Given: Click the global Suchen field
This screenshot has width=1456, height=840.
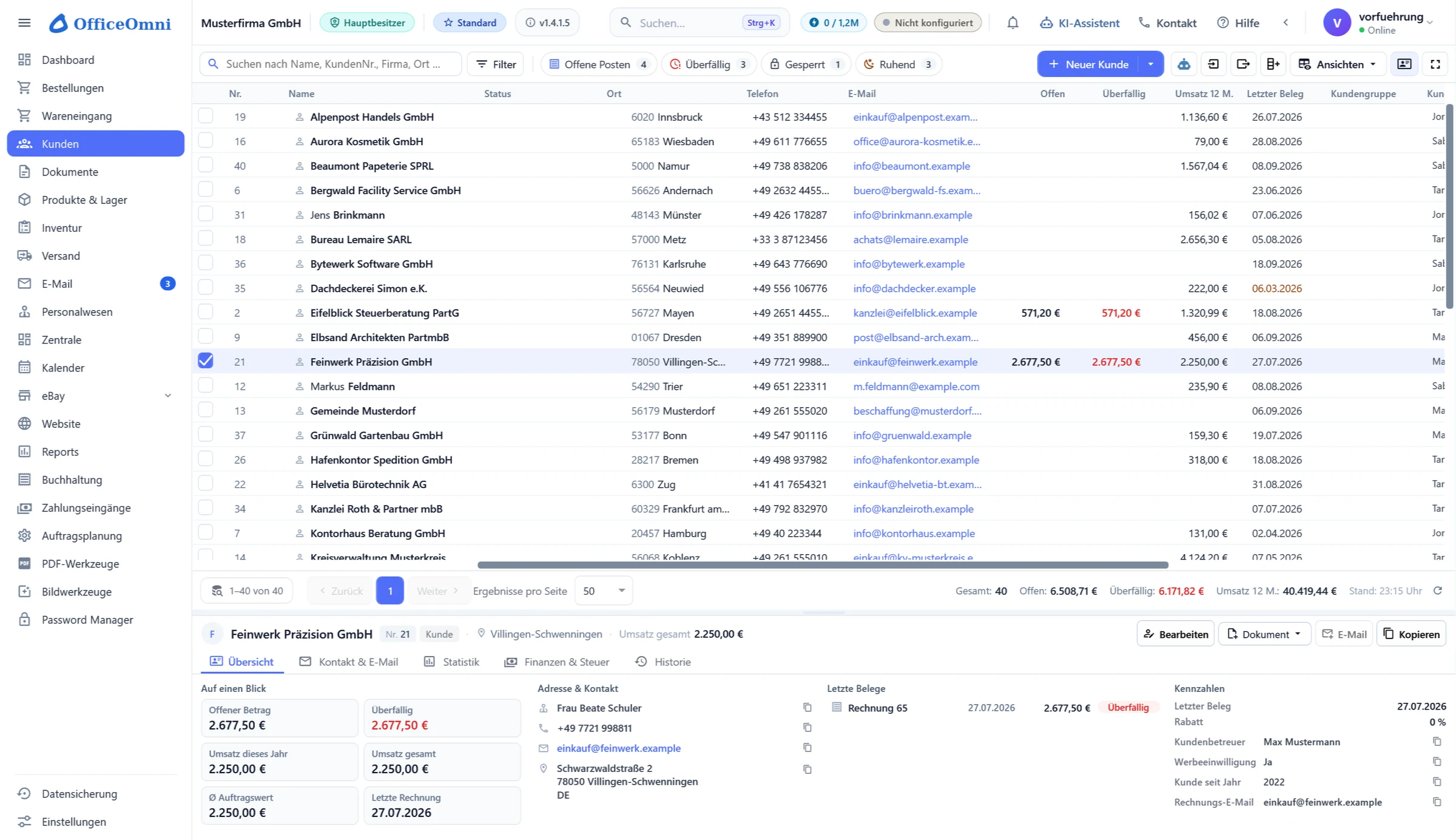Looking at the screenshot, I should [699, 22].
